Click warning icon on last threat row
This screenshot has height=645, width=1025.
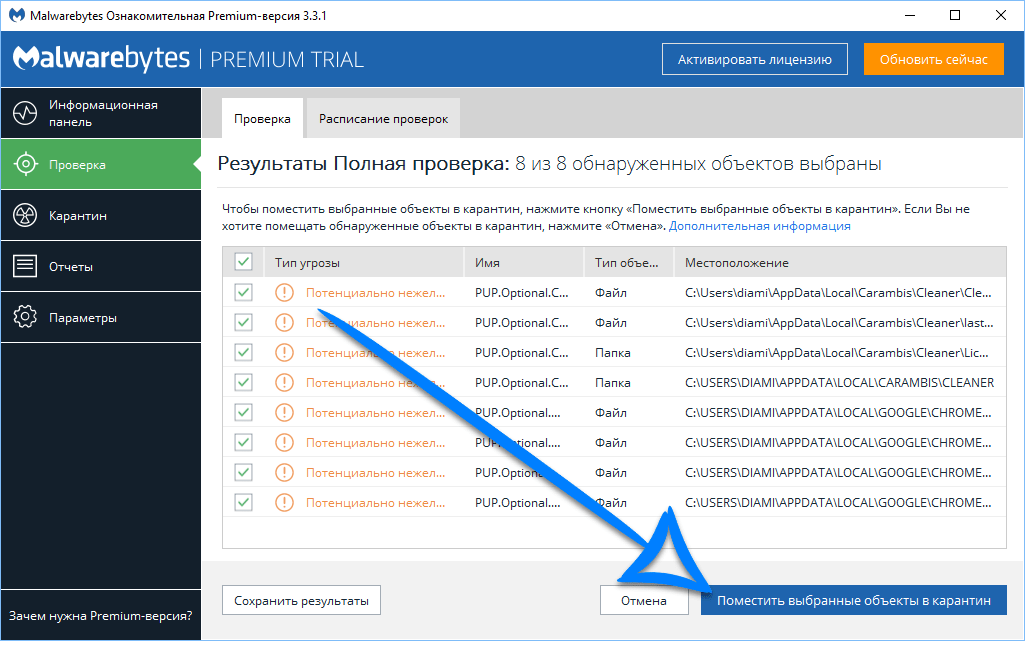285,502
